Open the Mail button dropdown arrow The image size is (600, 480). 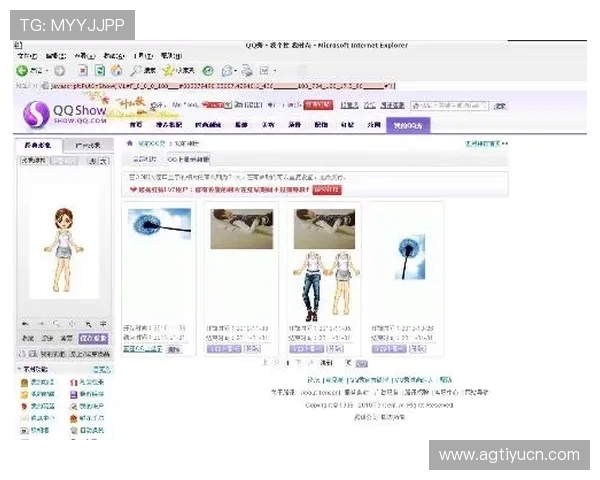click(236, 71)
